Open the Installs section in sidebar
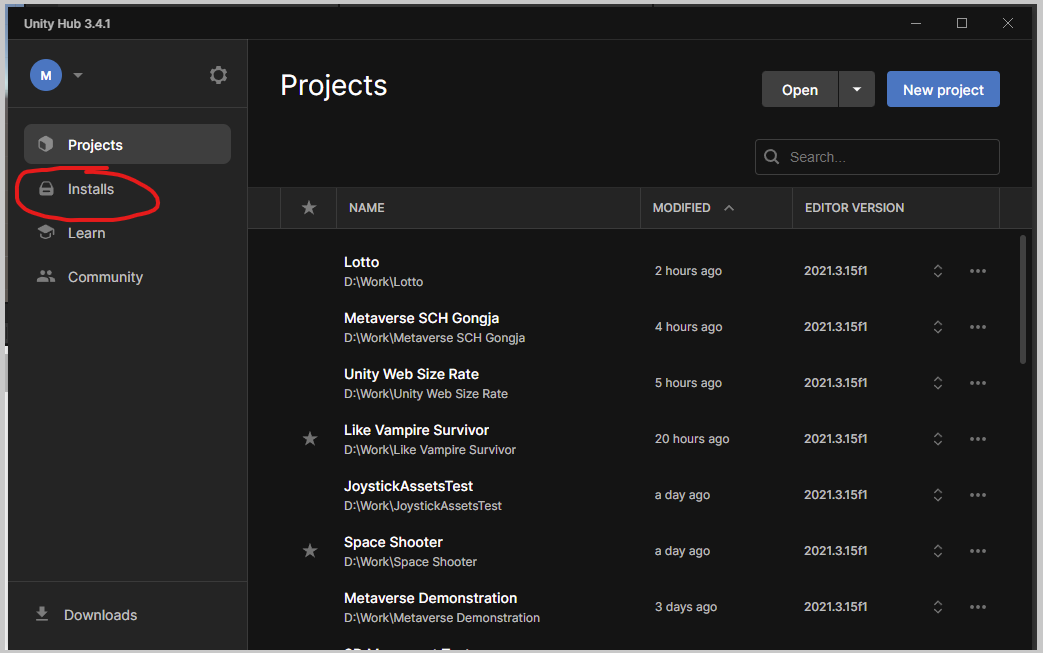 (x=127, y=189)
